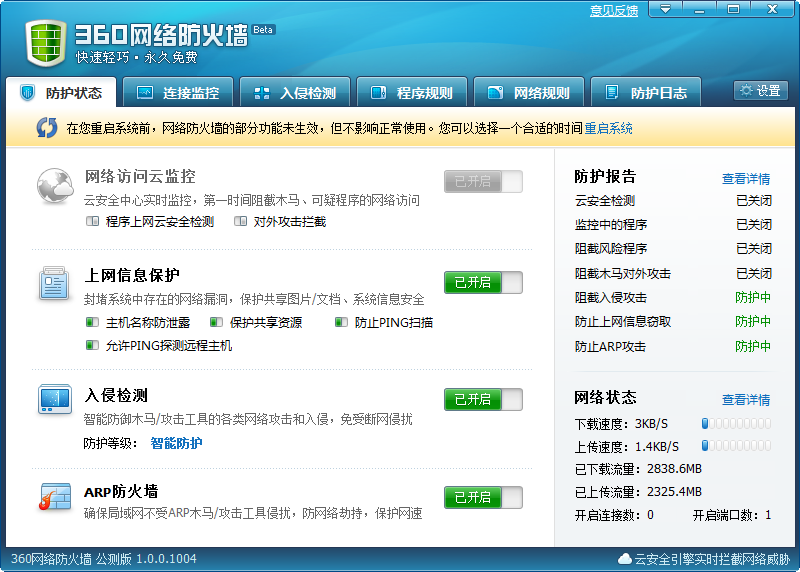This screenshot has height=572, width=800.
Task: Click the Beta badge by the title
Action: click(x=263, y=30)
